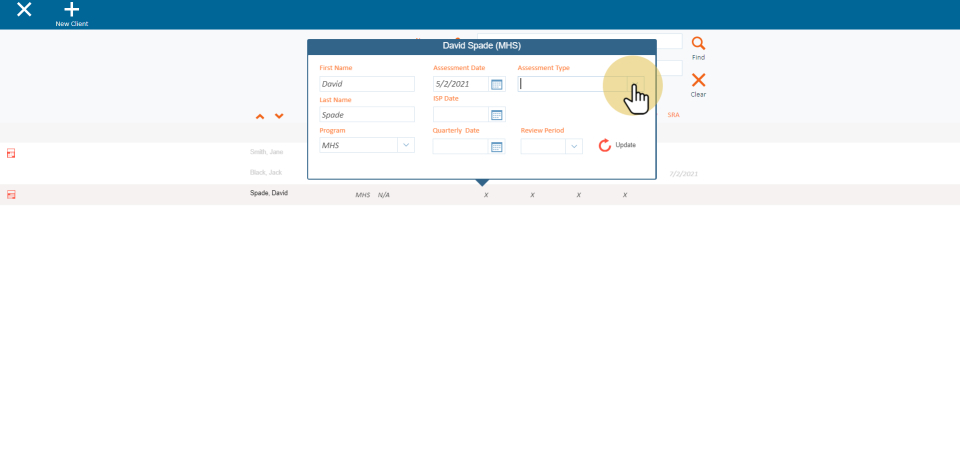Select the Smith, Jane client row
960x470 pixels.
266,152
